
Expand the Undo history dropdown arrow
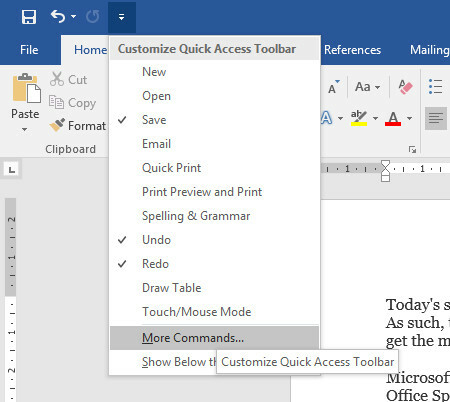coord(74,17)
